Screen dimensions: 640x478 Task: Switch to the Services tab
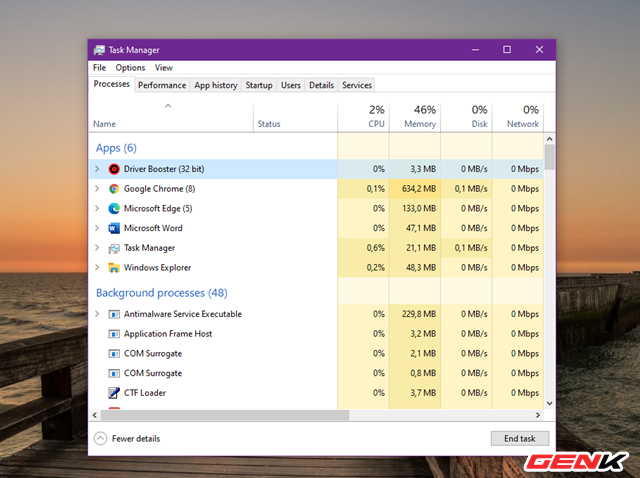(357, 85)
